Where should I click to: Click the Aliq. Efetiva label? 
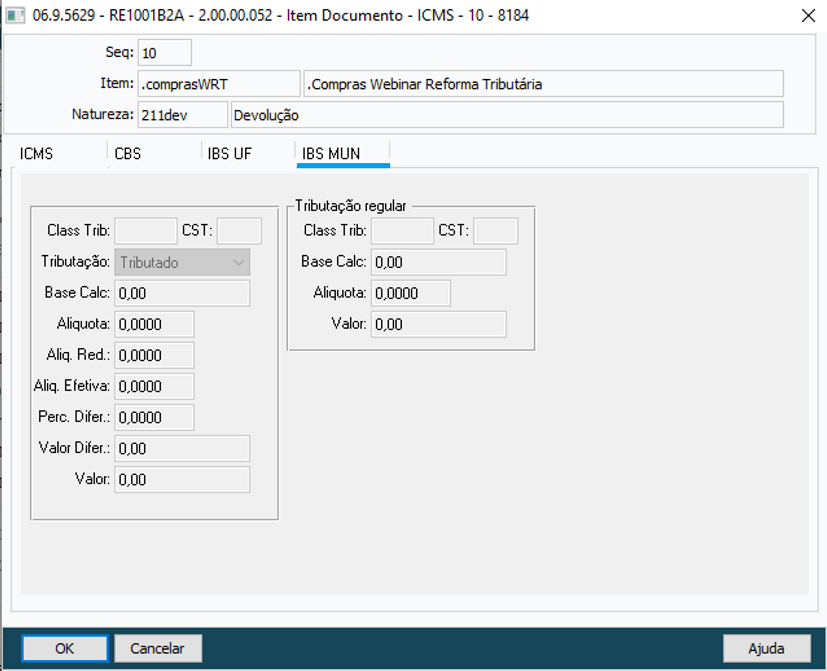point(72,386)
